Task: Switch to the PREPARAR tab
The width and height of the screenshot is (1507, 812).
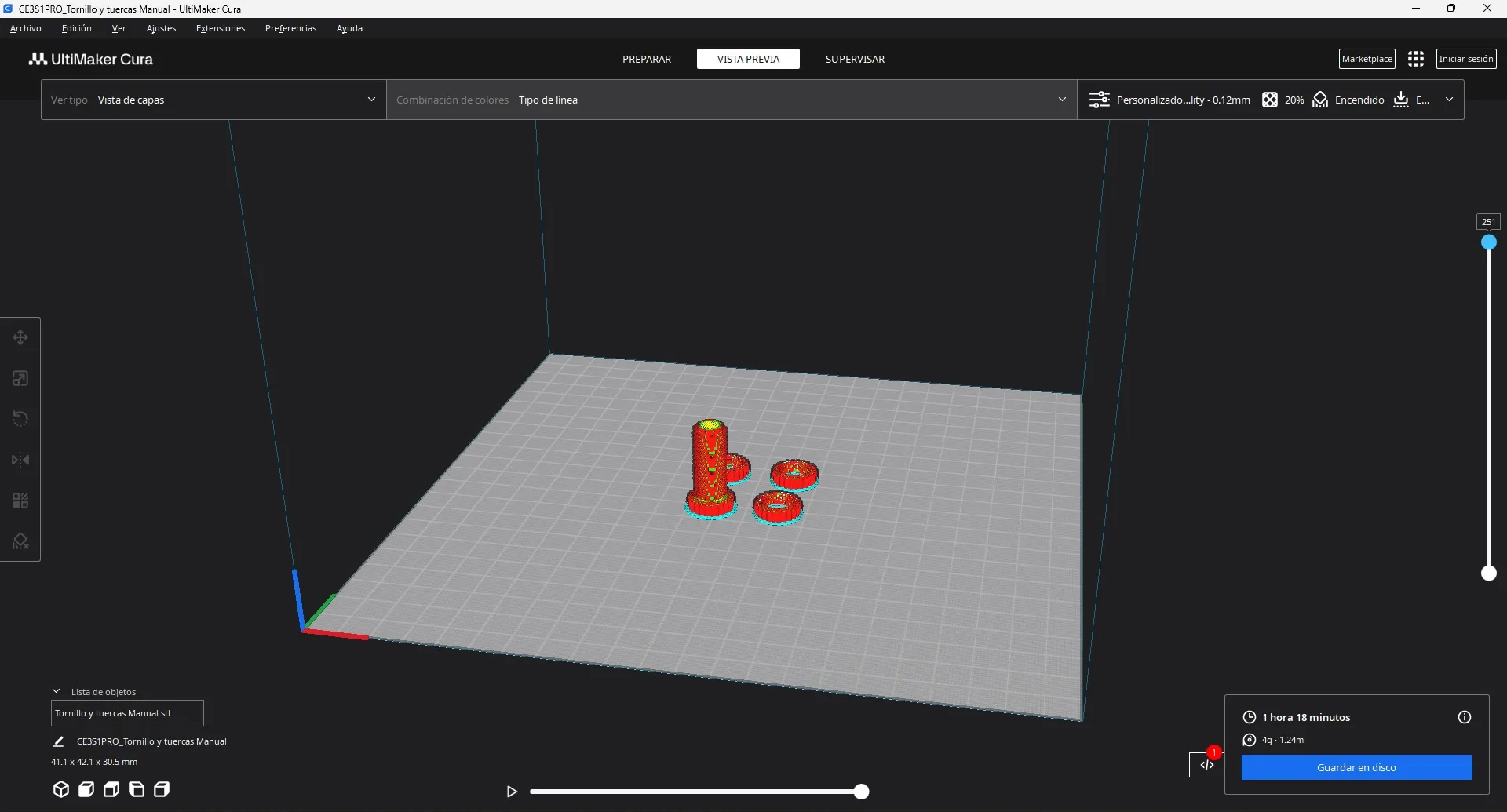Action: click(647, 59)
